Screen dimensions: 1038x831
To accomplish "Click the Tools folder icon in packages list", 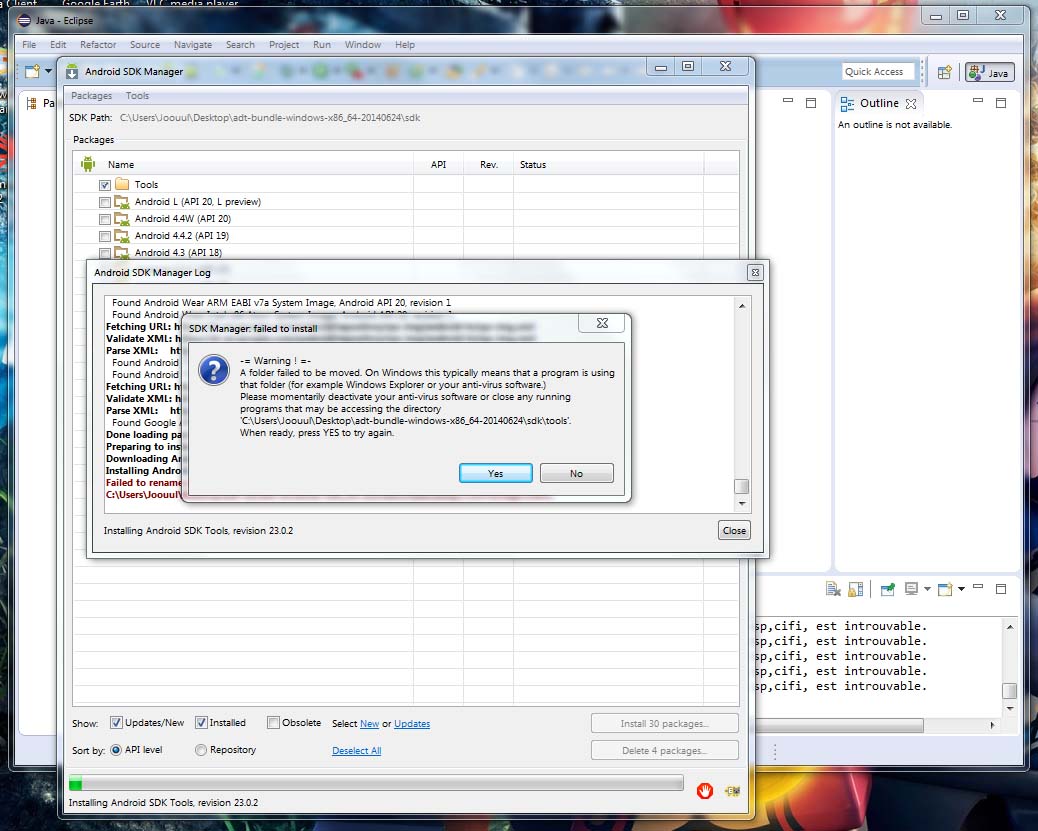I will point(122,183).
